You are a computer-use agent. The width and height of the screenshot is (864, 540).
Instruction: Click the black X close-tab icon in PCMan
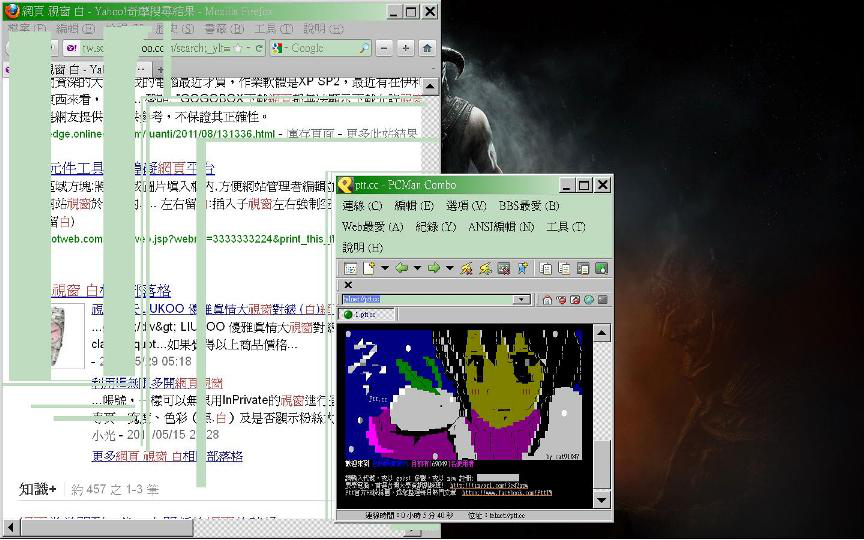point(348,285)
